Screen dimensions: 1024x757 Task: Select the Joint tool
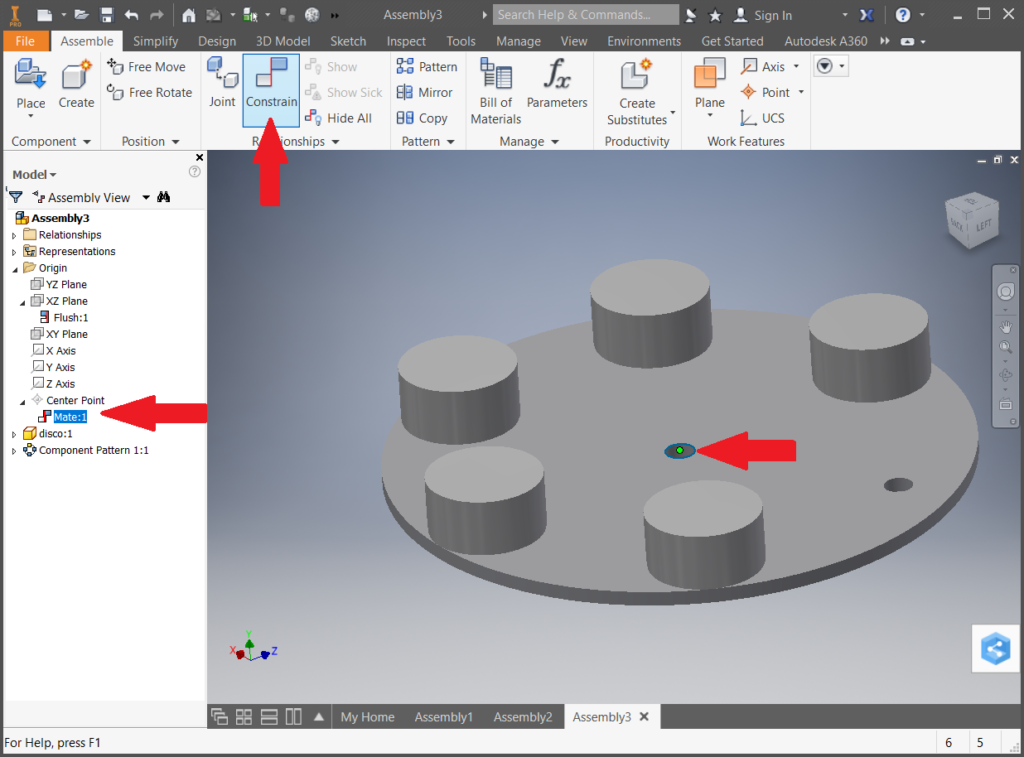coord(222,83)
